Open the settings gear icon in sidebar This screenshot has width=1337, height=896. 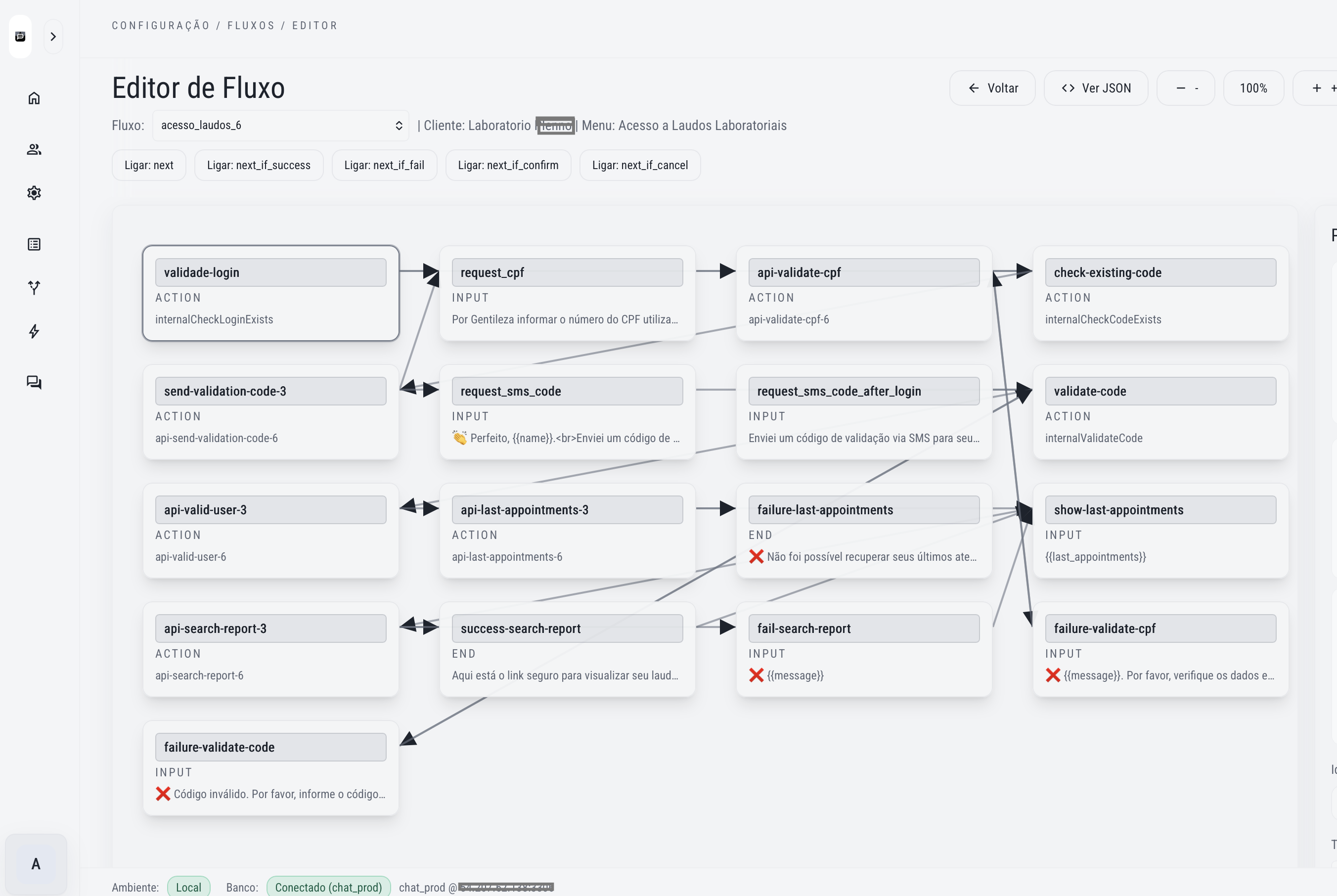tap(34, 192)
